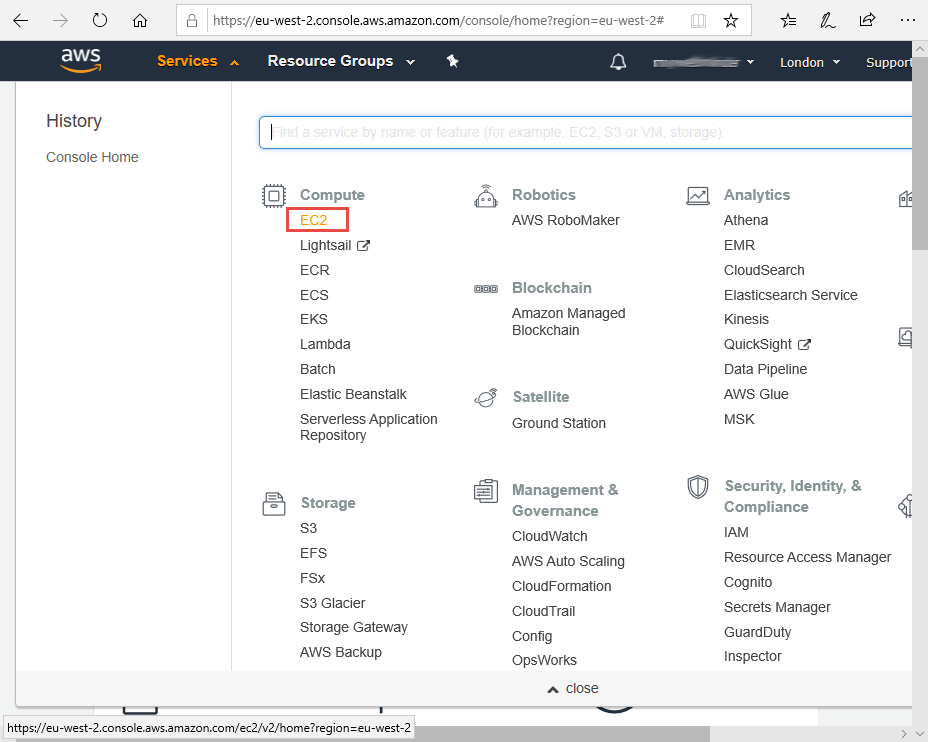Open Storage Gateway
The image size is (928, 742).
click(x=354, y=627)
